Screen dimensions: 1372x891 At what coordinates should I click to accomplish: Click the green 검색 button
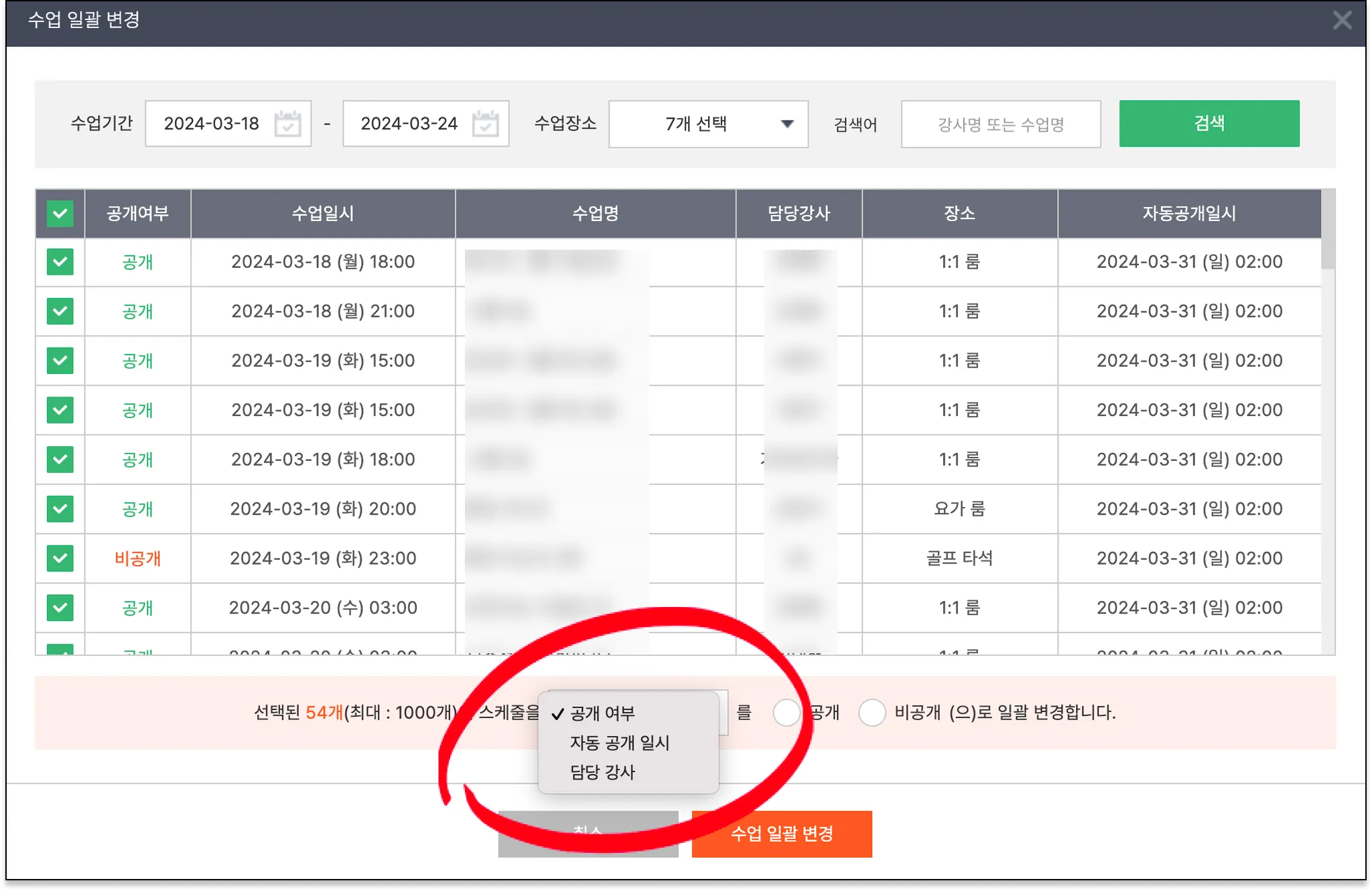(x=1209, y=123)
